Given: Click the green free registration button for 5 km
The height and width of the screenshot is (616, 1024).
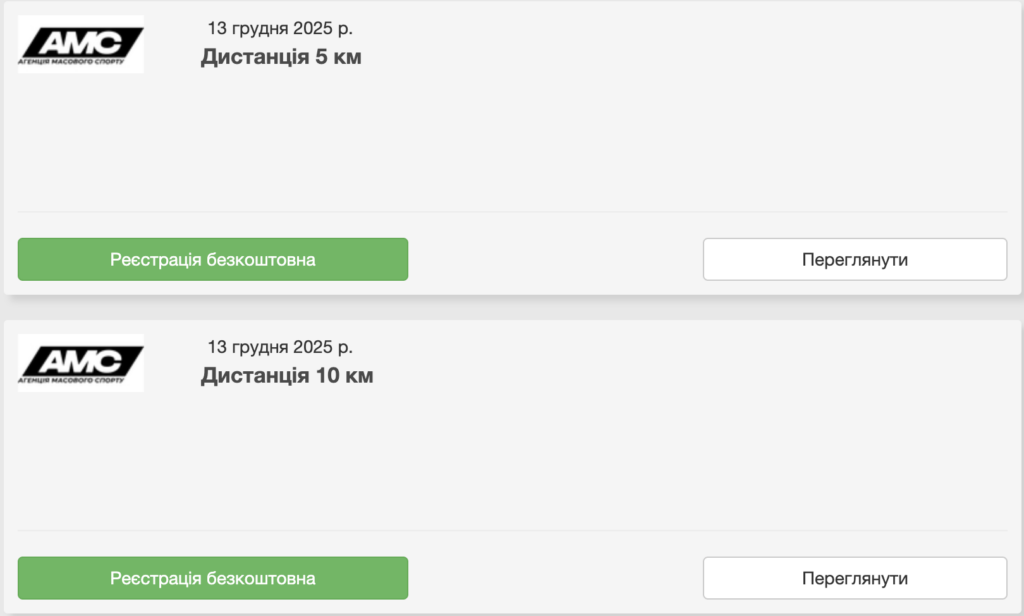Looking at the screenshot, I should point(213,259).
